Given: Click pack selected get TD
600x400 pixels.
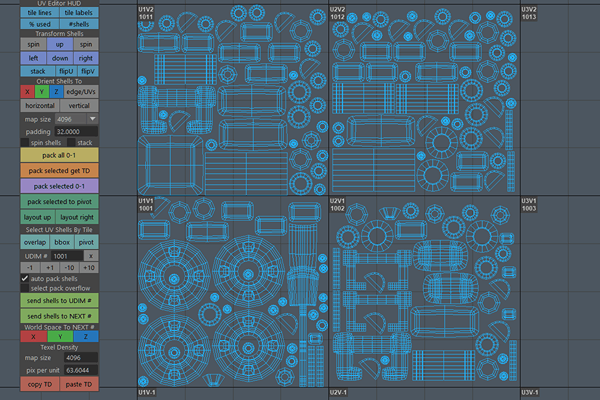Looking at the screenshot, I should [x=59, y=171].
